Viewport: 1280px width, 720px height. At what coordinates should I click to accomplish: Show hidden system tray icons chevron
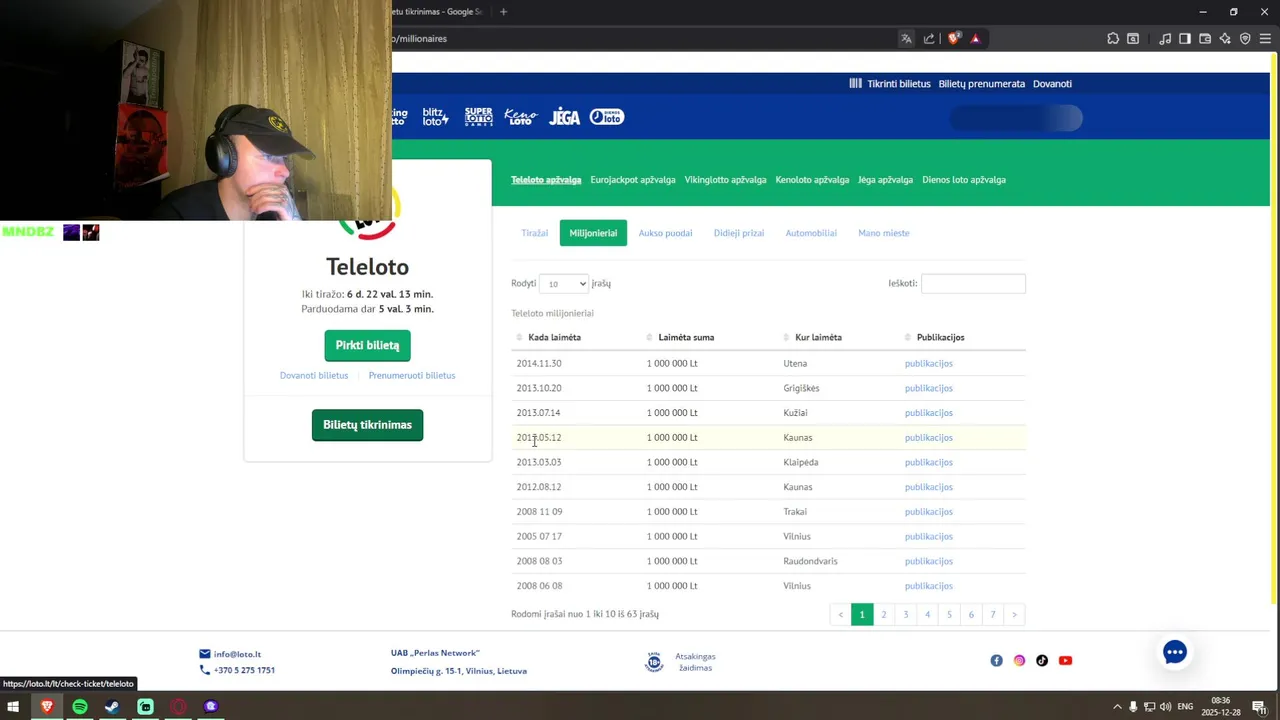pyautogui.click(x=1117, y=707)
